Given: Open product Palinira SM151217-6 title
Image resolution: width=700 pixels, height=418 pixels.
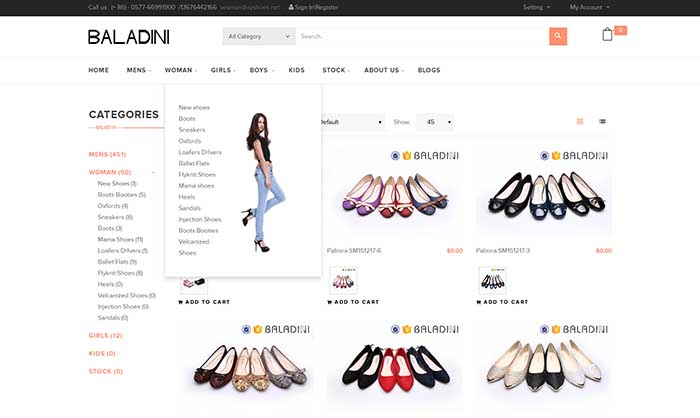Looking at the screenshot, I should pos(354,251).
